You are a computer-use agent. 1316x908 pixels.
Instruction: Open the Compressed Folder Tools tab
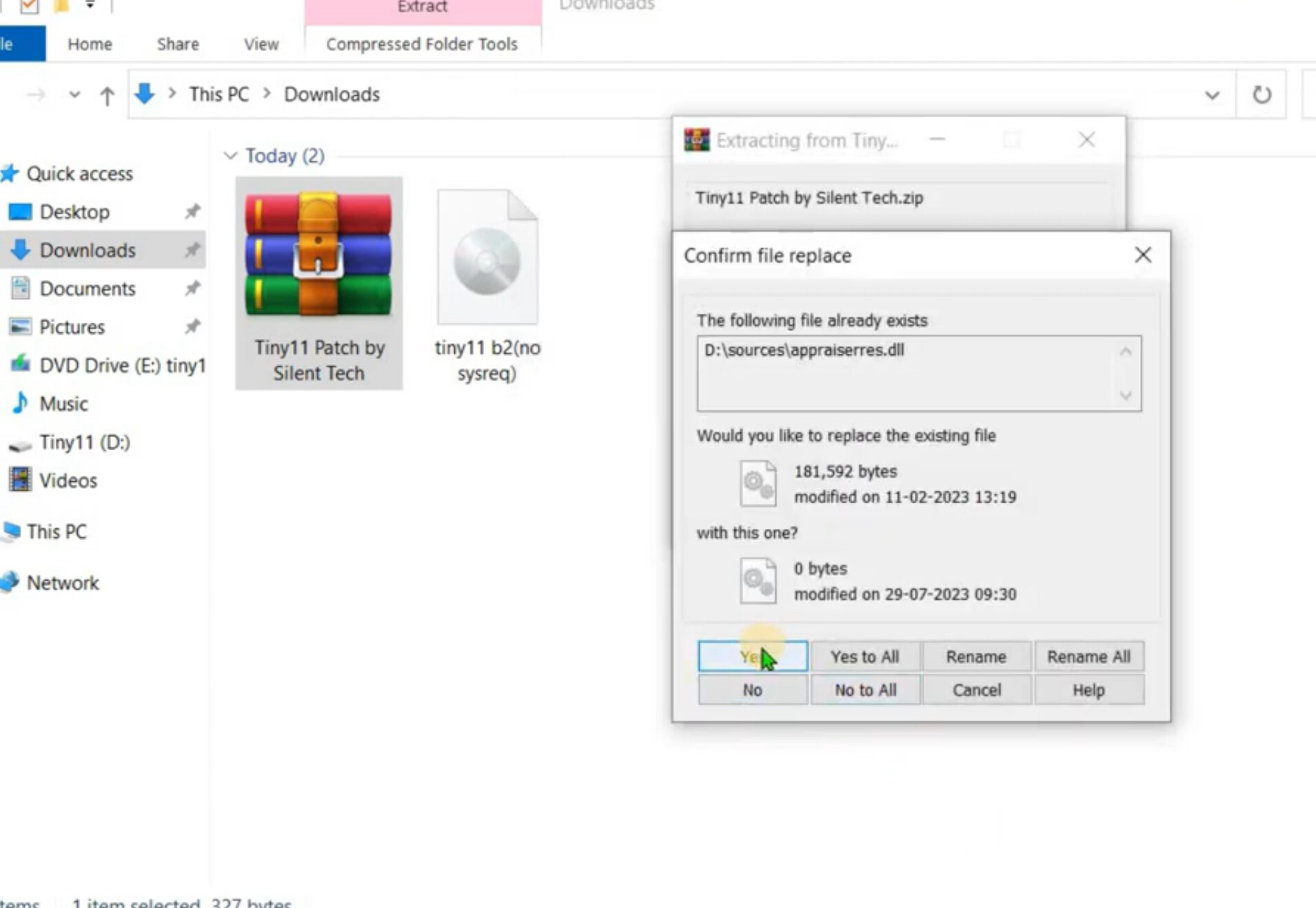(422, 44)
